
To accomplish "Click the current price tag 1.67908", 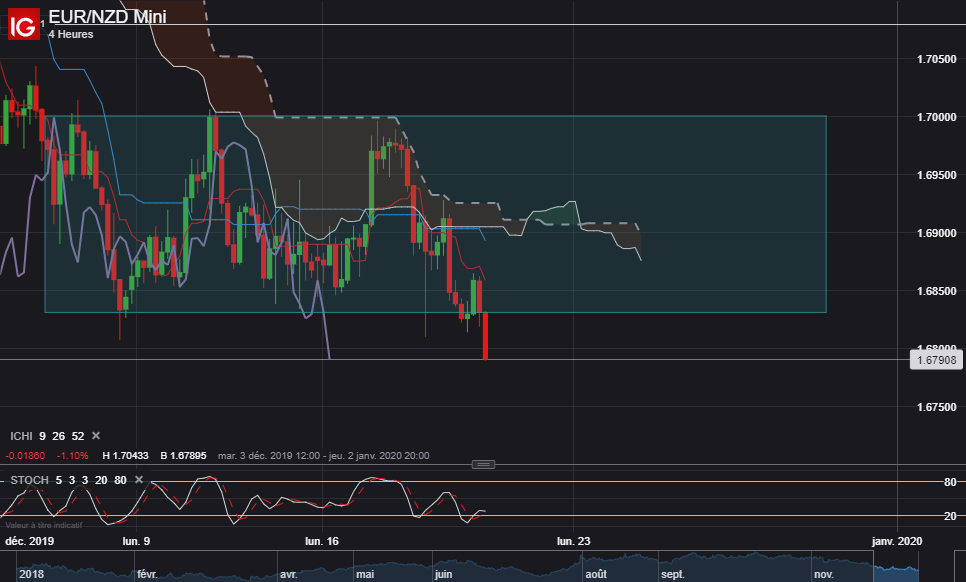I will tap(936, 360).
